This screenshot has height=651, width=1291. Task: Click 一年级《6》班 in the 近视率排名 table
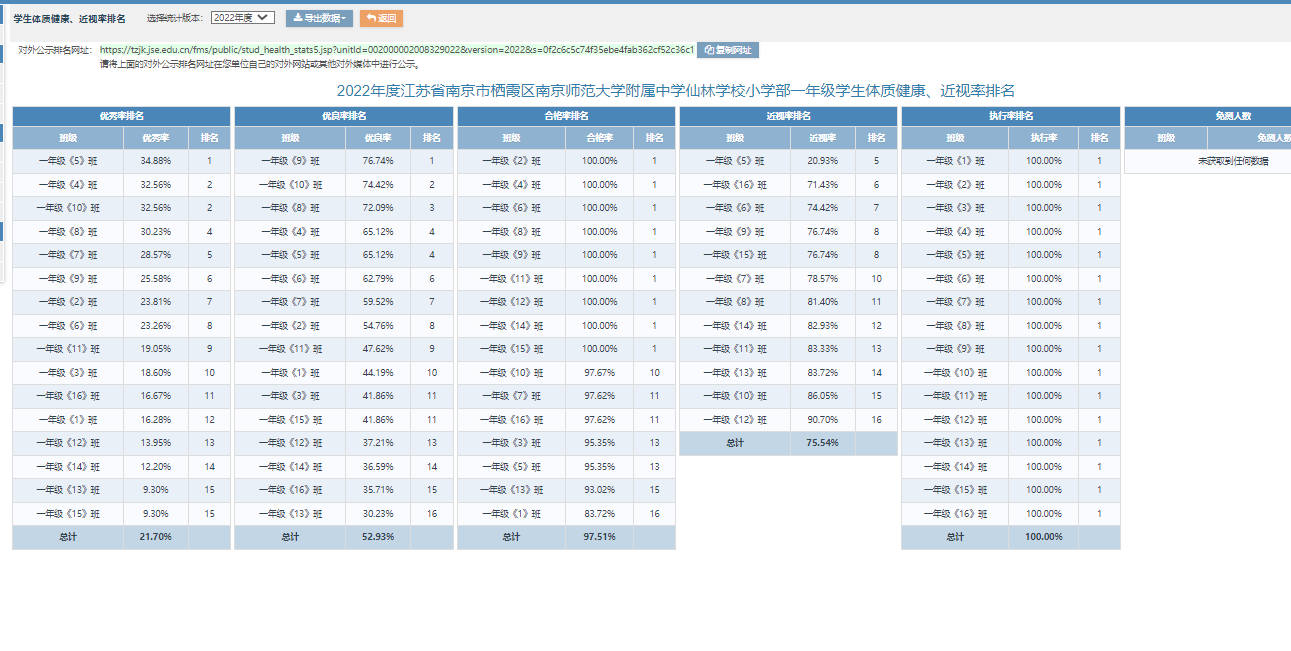tap(735, 208)
